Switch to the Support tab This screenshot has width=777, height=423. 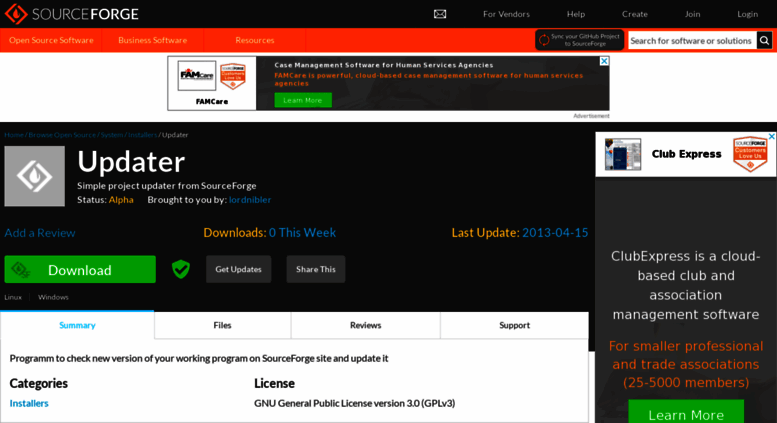(514, 325)
